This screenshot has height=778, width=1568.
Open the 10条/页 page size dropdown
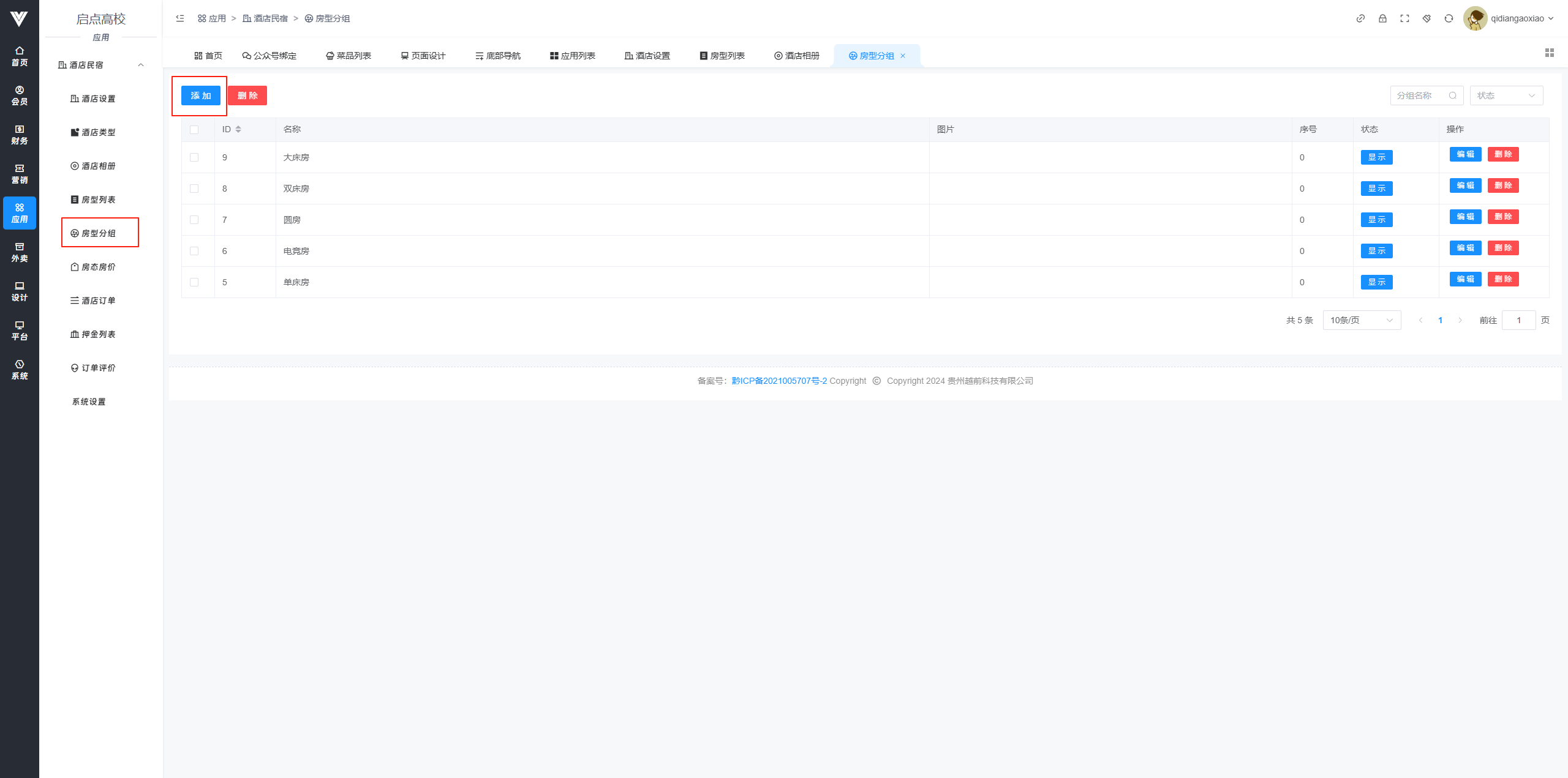pos(1361,320)
